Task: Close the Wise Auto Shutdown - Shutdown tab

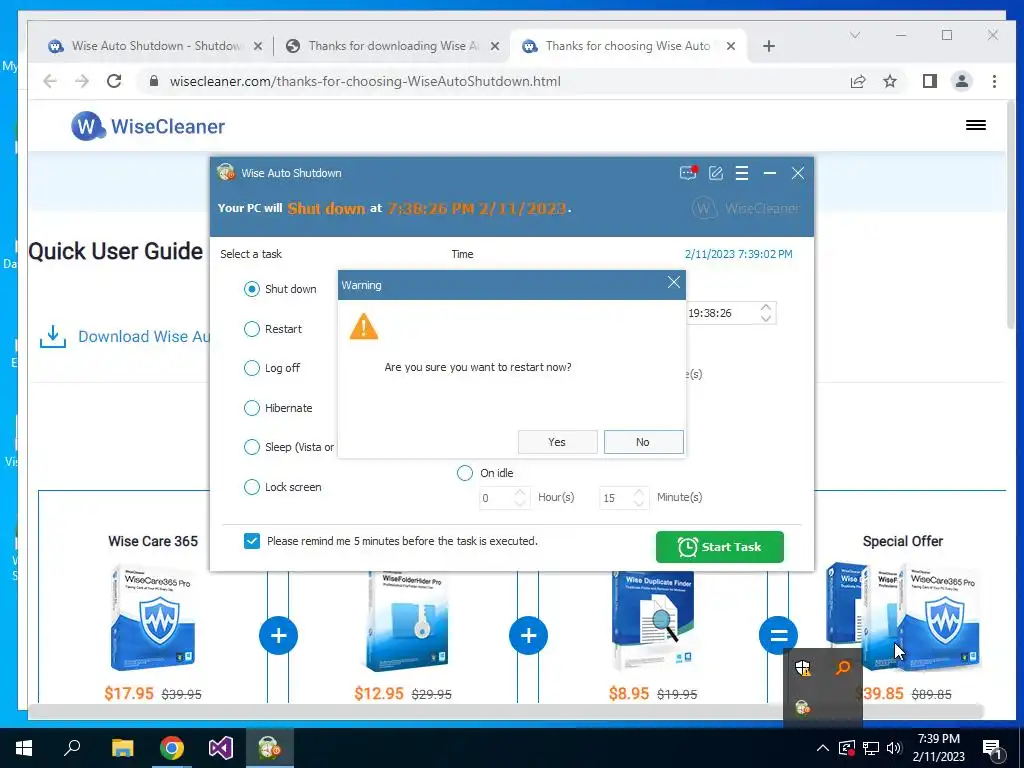Action: [x=258, y=46]
